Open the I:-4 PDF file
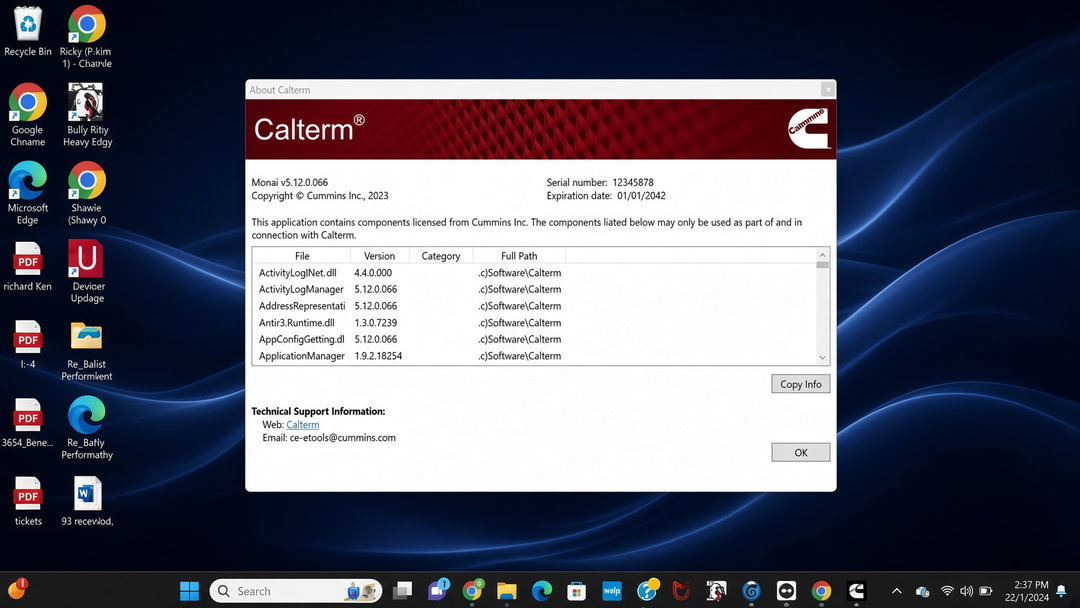This screenshot has width=1080, height=608. 28,344
